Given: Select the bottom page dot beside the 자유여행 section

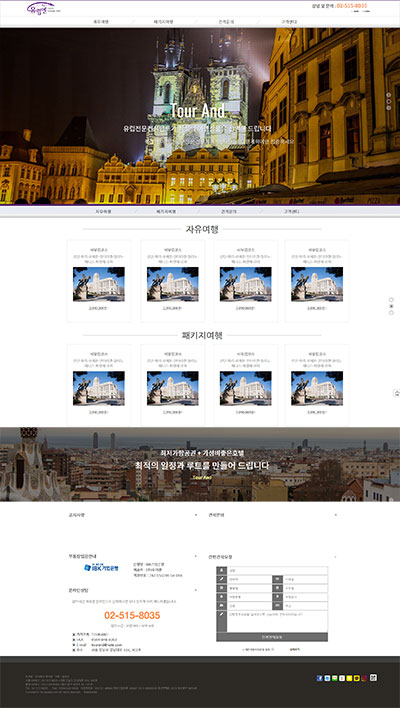Looking at the screenshot, I should pos(391,312).
